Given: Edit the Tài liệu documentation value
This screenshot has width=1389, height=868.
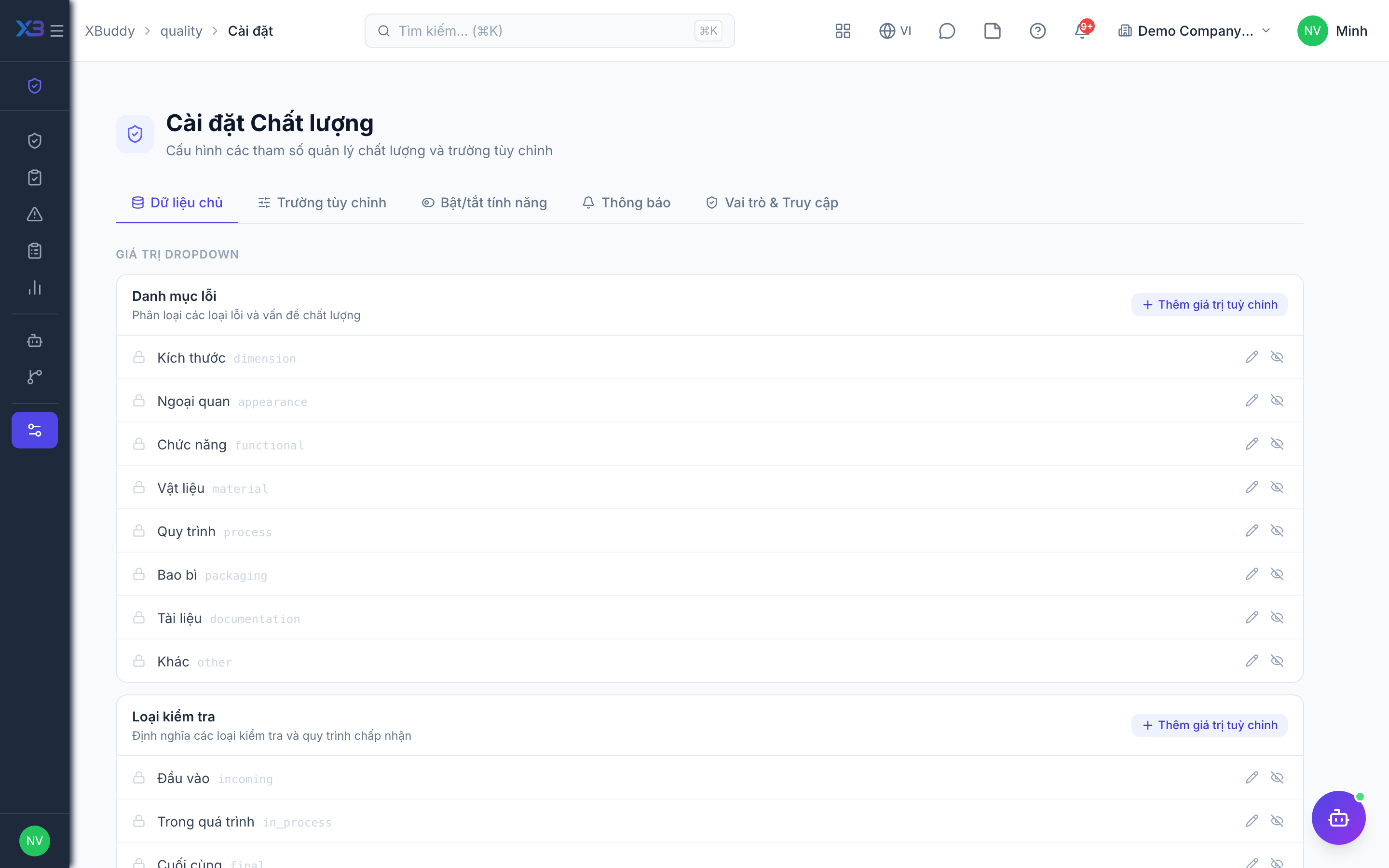Looking at the screenshot, I should (x=1252, y=617).
